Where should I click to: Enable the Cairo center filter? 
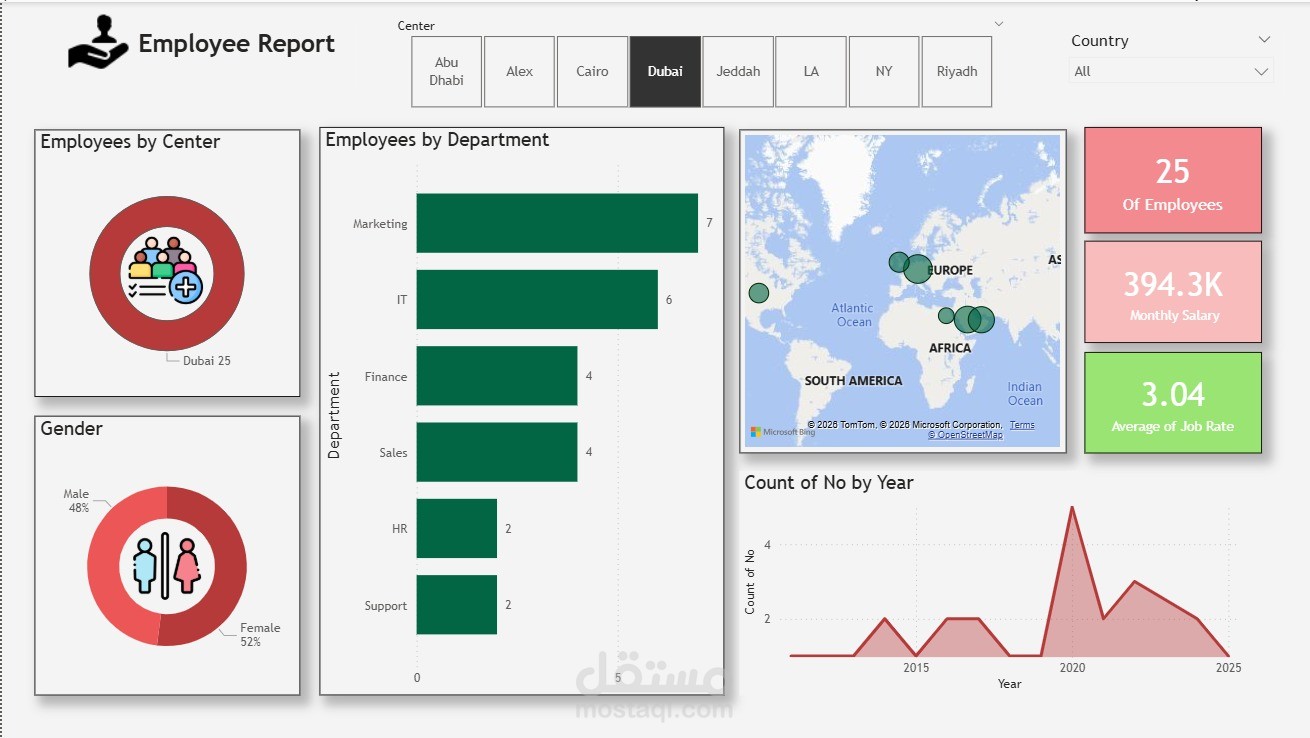pos(592,71)
